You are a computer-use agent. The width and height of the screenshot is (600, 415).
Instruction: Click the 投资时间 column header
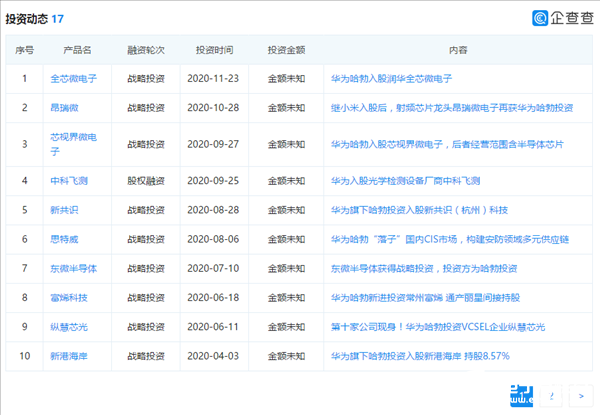coord(214,50)
